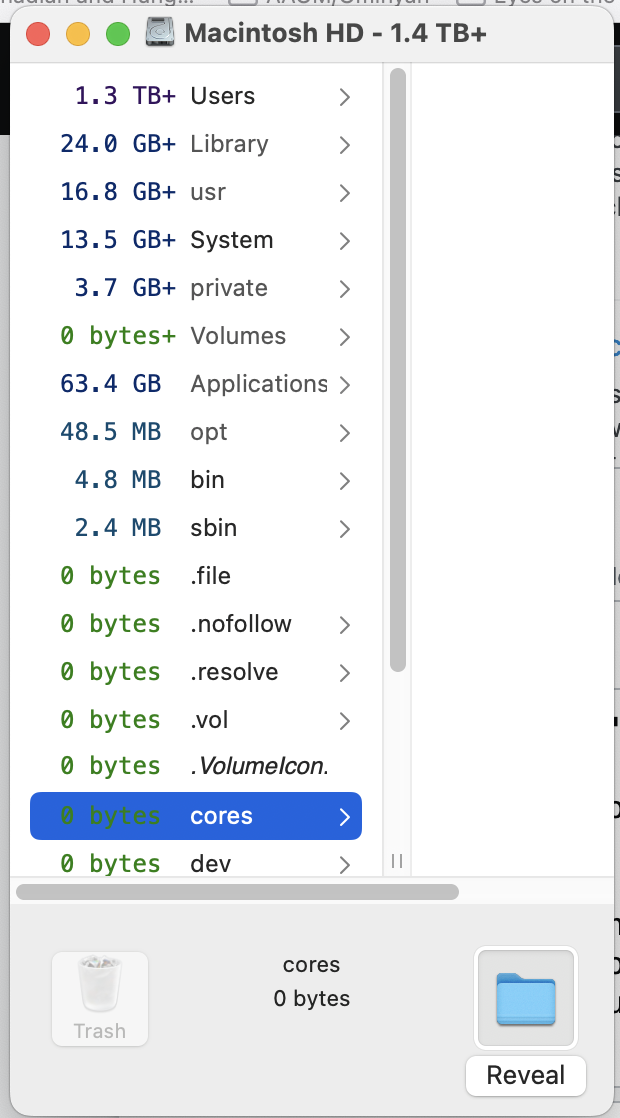Expand the Volumes folder chevron
620x1118 pixels.
pyautogui.click(x=345, y=337)
